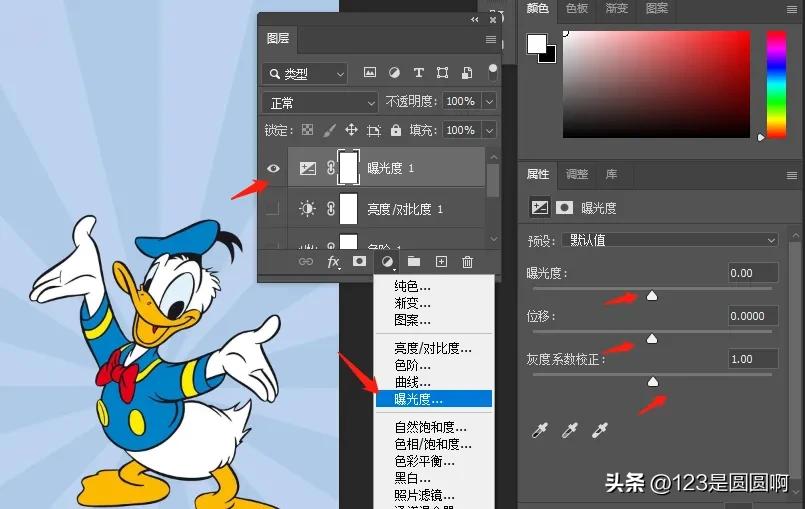Expand the 填充 fill dropdown arrow
The width and height of the screenshot is (805, 509).
pos(490,130)
